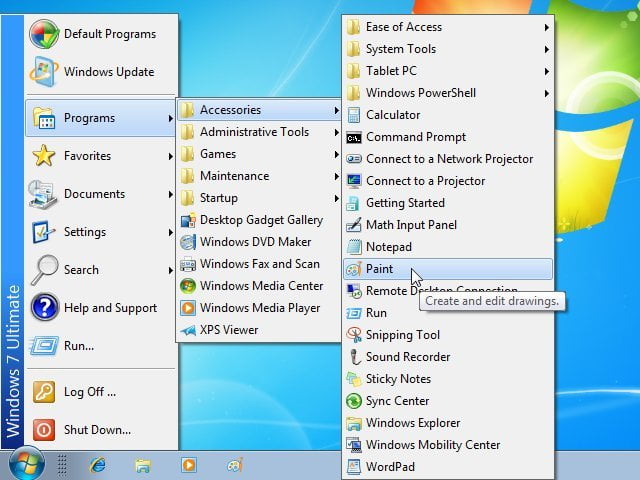Expand the System Tools submenu arrow

(547, 49)
